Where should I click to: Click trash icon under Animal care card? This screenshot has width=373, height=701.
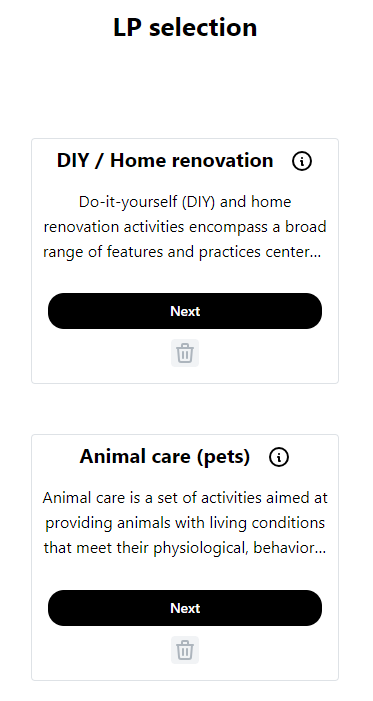coord(185,650)
